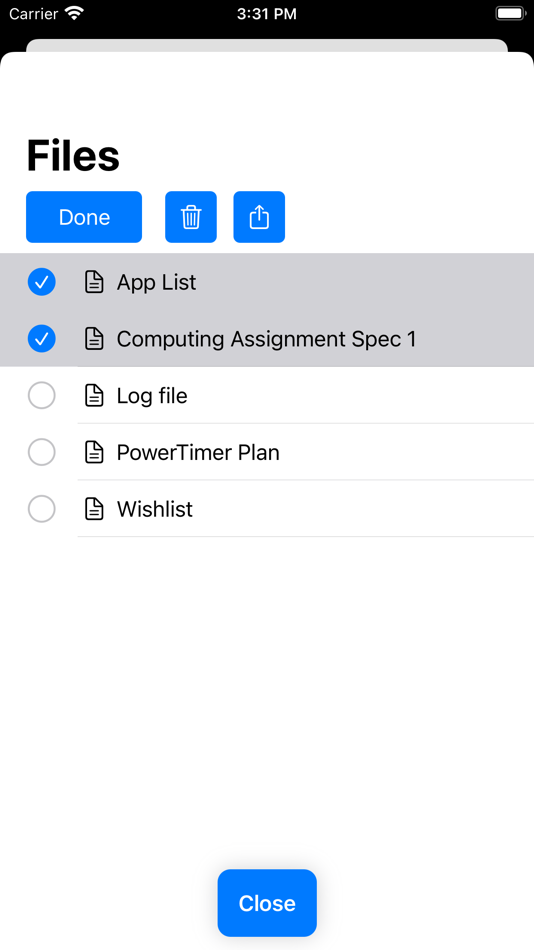Viewport: 534px width, 950px height.
Task: Check the PowerTimer Plan selection circle
Action: coord(42,453)
